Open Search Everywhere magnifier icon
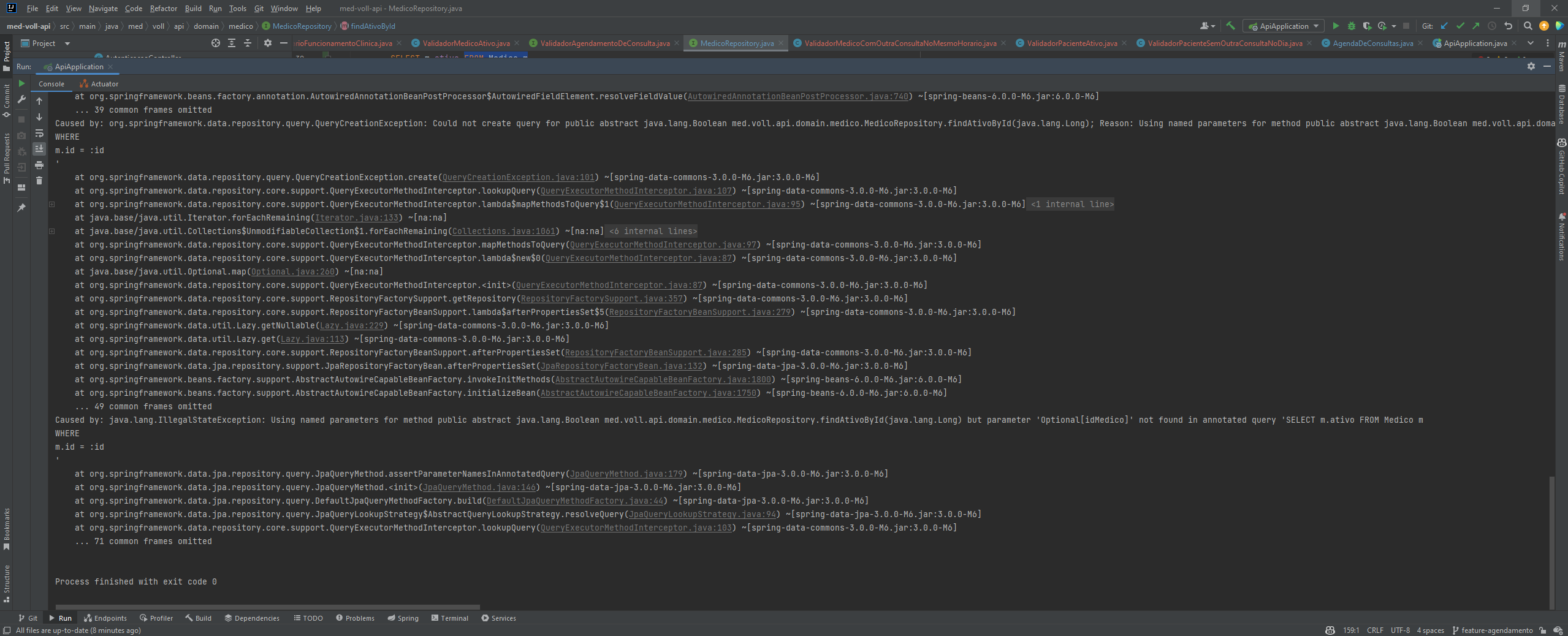This screenshot has width=1568, height=636. [x=1528, y=26]
